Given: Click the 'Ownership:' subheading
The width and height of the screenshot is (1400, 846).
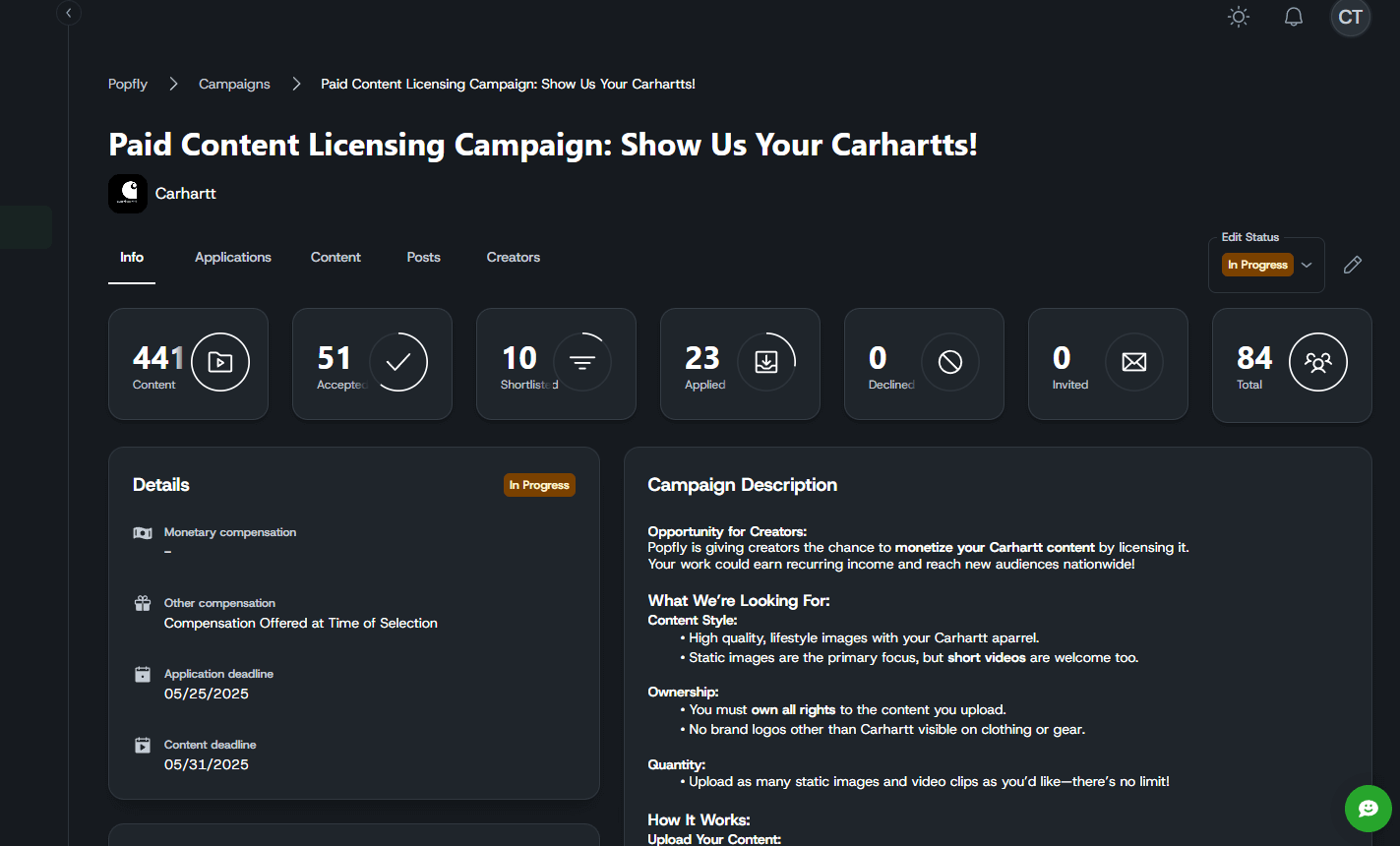Looking at the screenshot, I should [x=683, y=693].
